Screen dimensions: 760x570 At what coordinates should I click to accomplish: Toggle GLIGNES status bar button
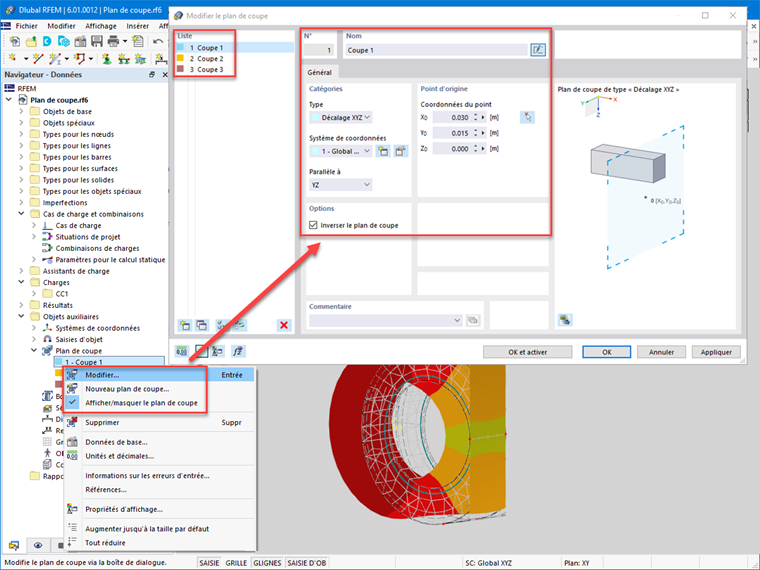[x=267, y=563]
